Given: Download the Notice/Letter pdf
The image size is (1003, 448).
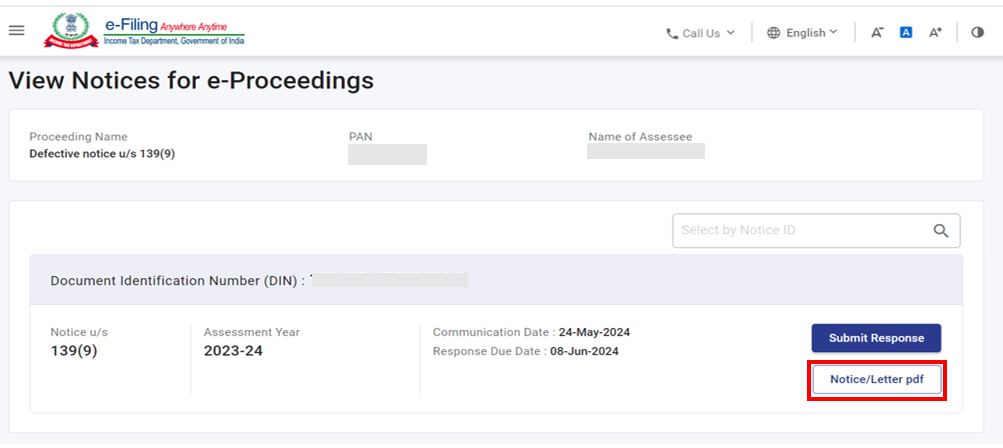Looking at the screenshot, I should pyautogui.click(x=876, y=380).
